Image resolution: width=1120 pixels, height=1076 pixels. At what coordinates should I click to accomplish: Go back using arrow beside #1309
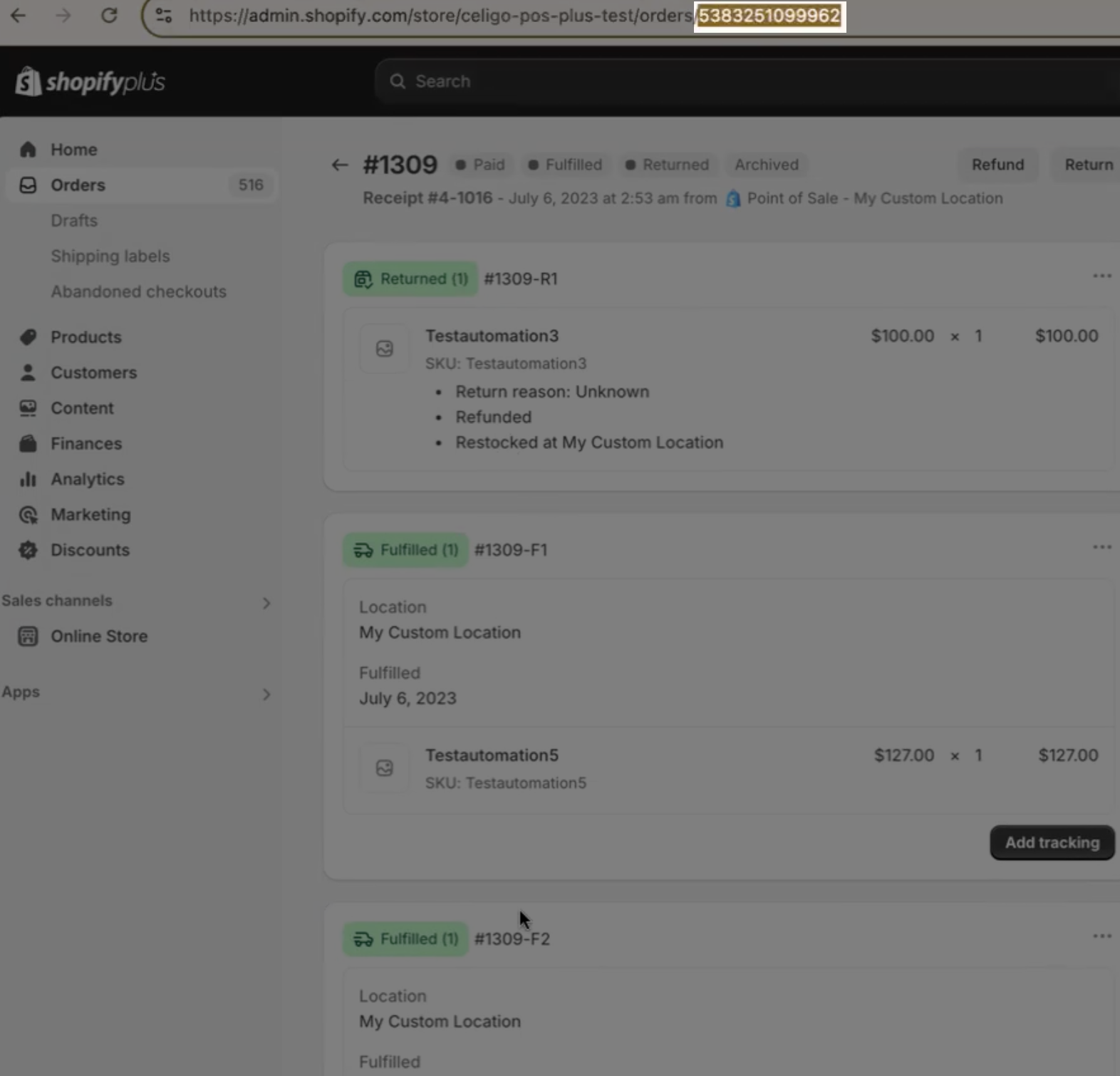(x=340, y=165)
